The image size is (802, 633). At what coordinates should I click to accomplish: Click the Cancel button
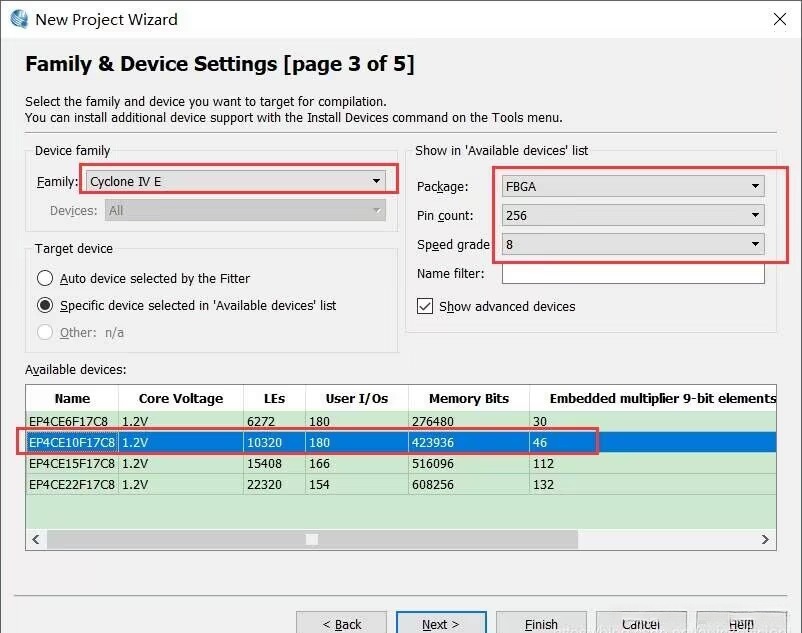(x=641, y=624)
